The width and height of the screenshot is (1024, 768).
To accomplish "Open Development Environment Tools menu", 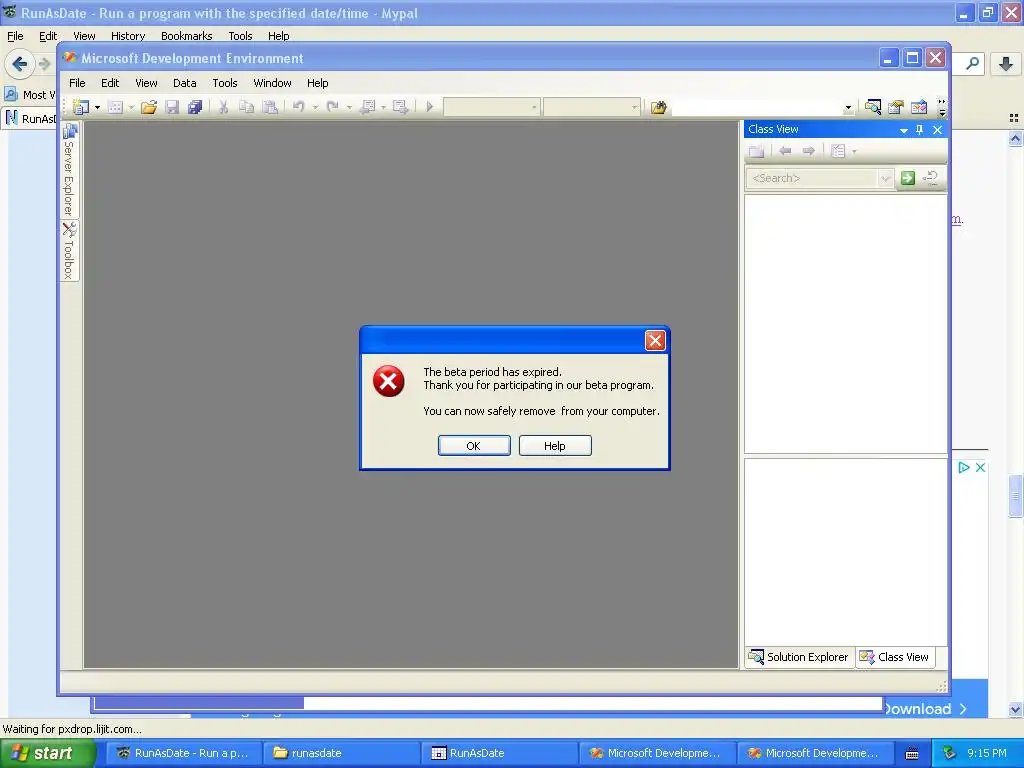I will coord(225,83).
